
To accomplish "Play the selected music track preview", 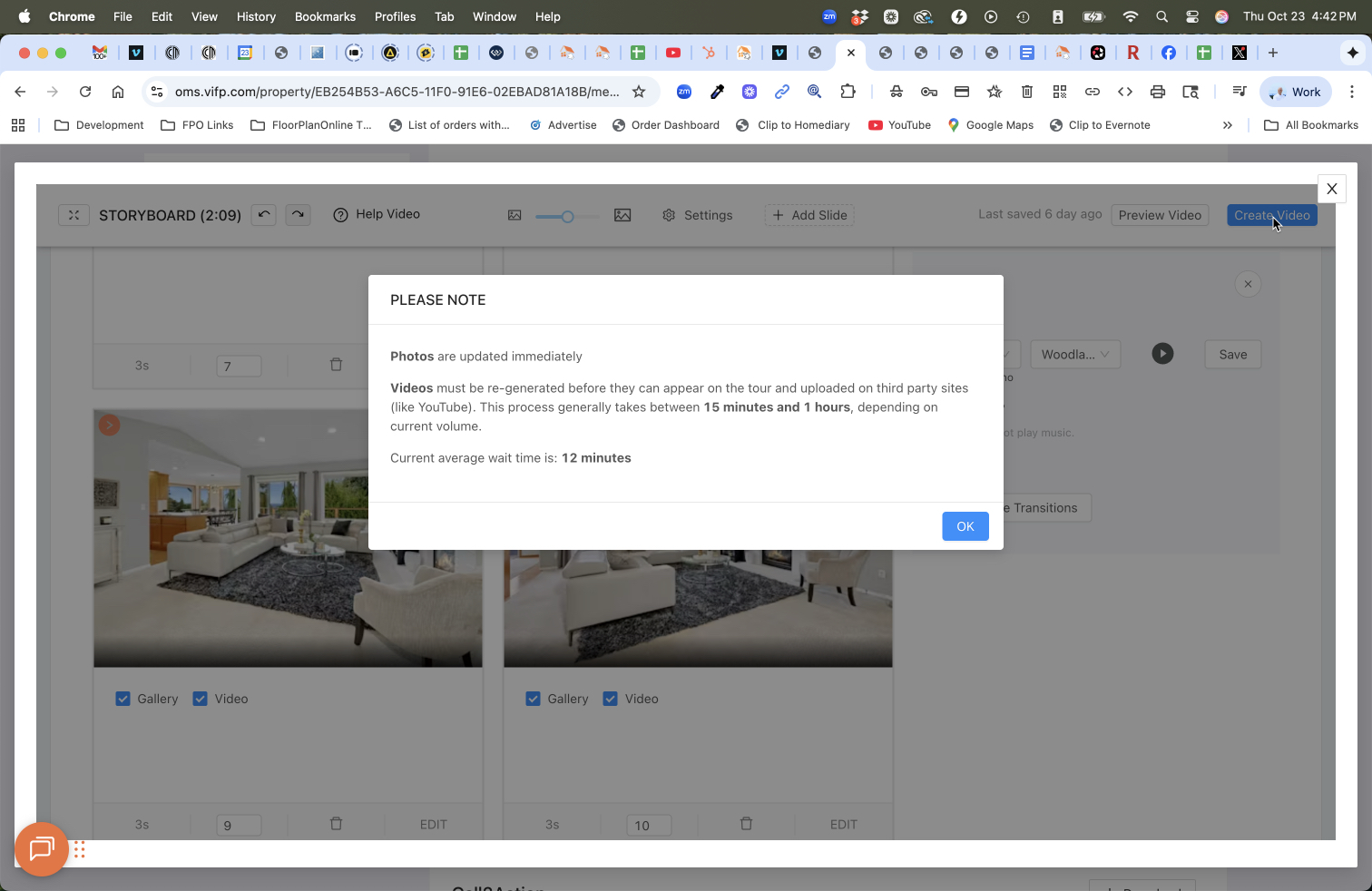I will [1162, 354].
